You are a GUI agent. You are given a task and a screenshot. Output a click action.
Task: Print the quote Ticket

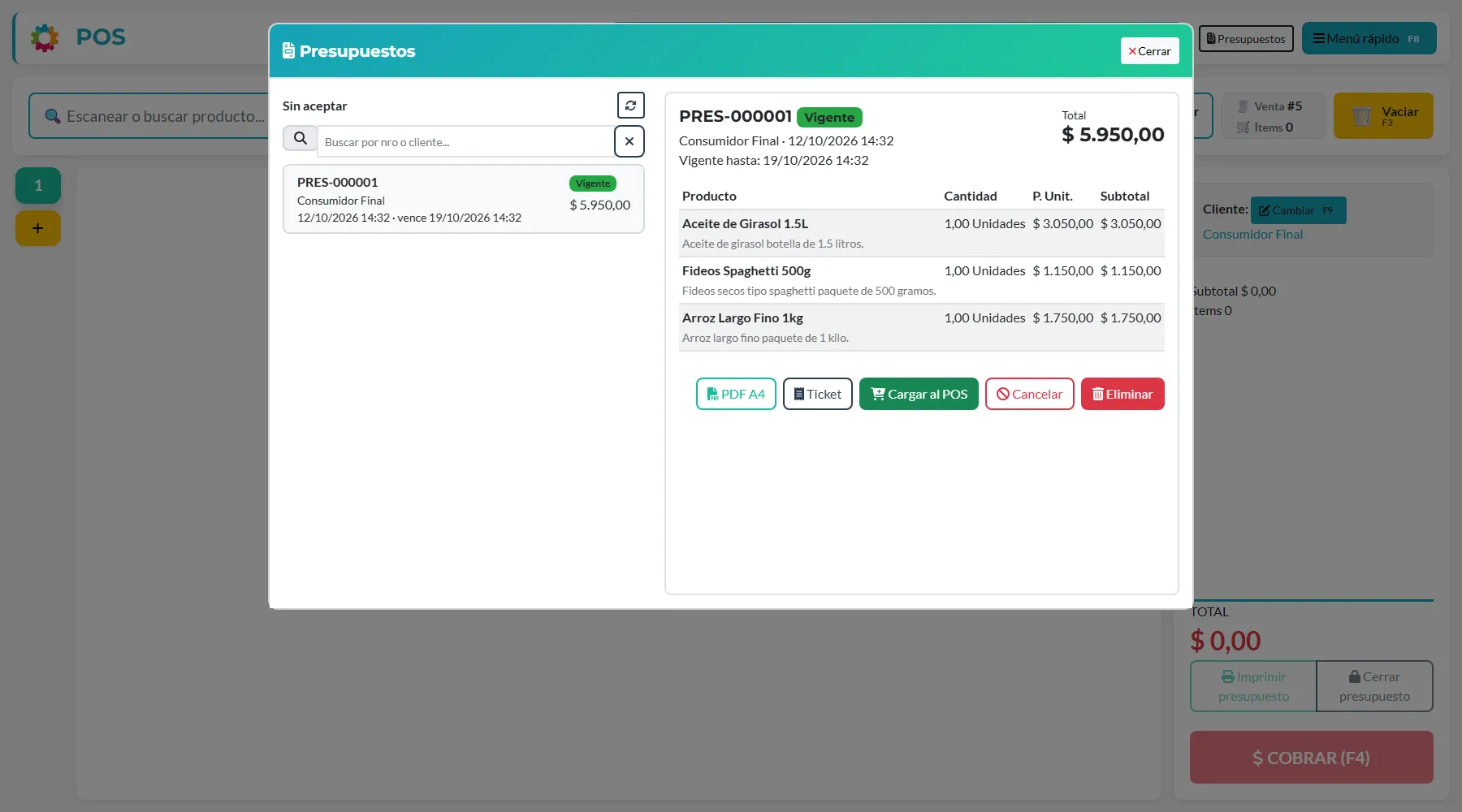coord(818,394)
